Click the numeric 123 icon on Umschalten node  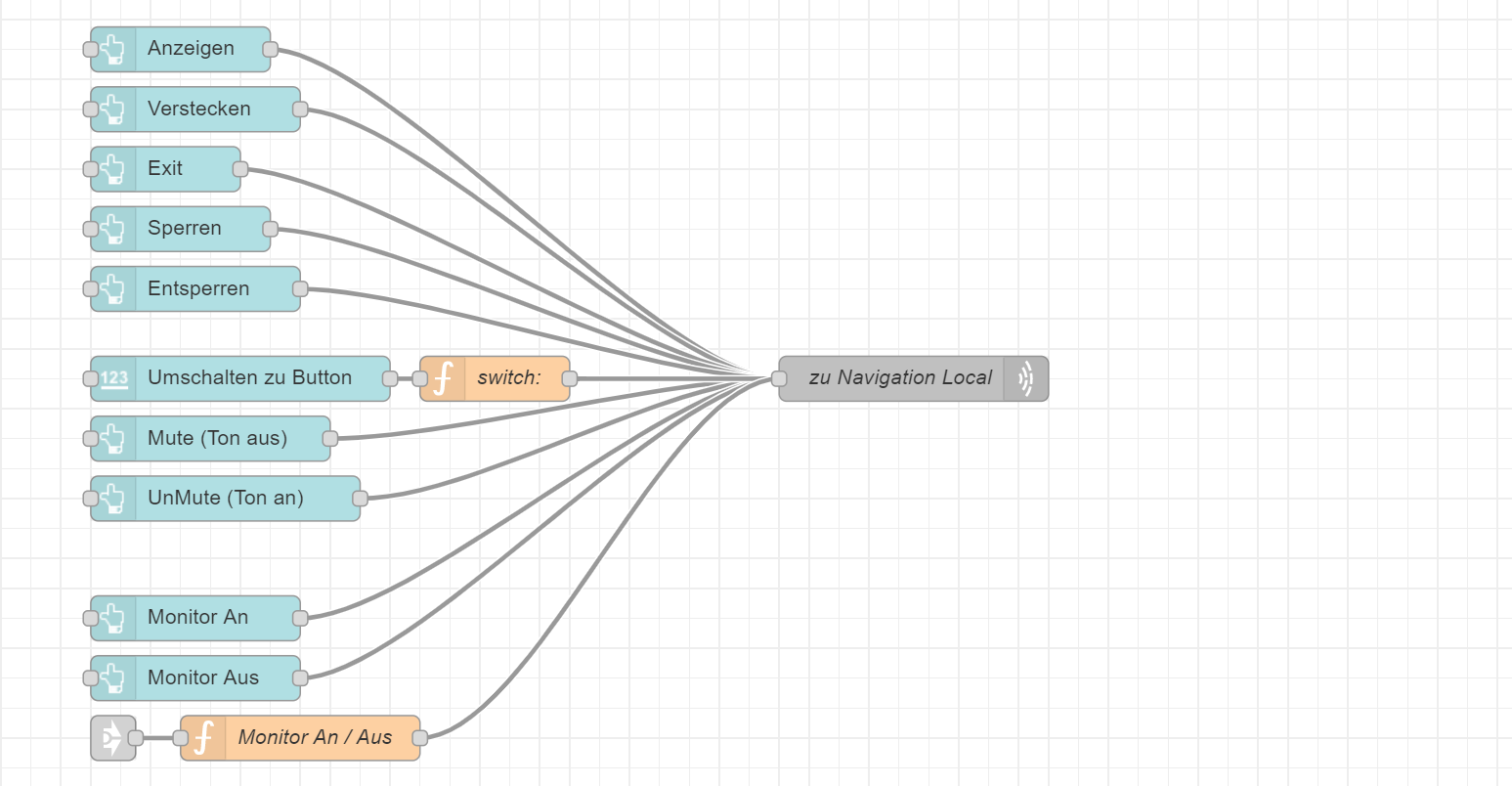(113, 378)
